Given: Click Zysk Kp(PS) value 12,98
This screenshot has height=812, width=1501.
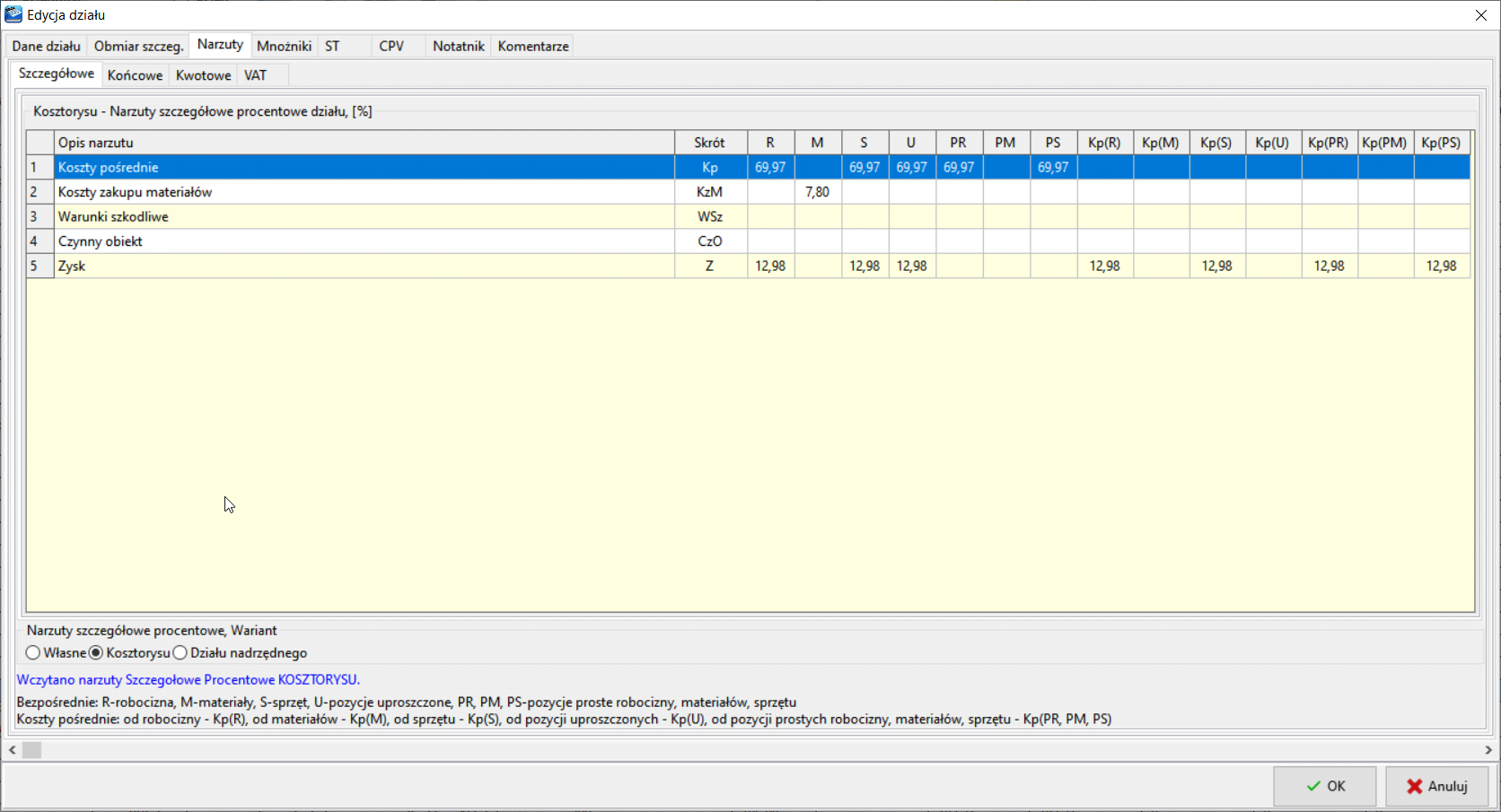Looking at the screenshot, I should point(1442,266).
